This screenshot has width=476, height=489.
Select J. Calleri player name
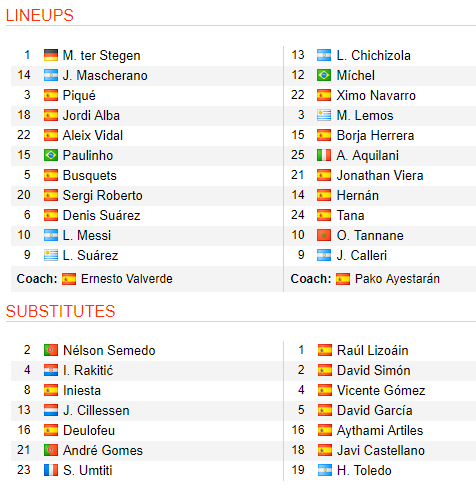click(362, 255)
